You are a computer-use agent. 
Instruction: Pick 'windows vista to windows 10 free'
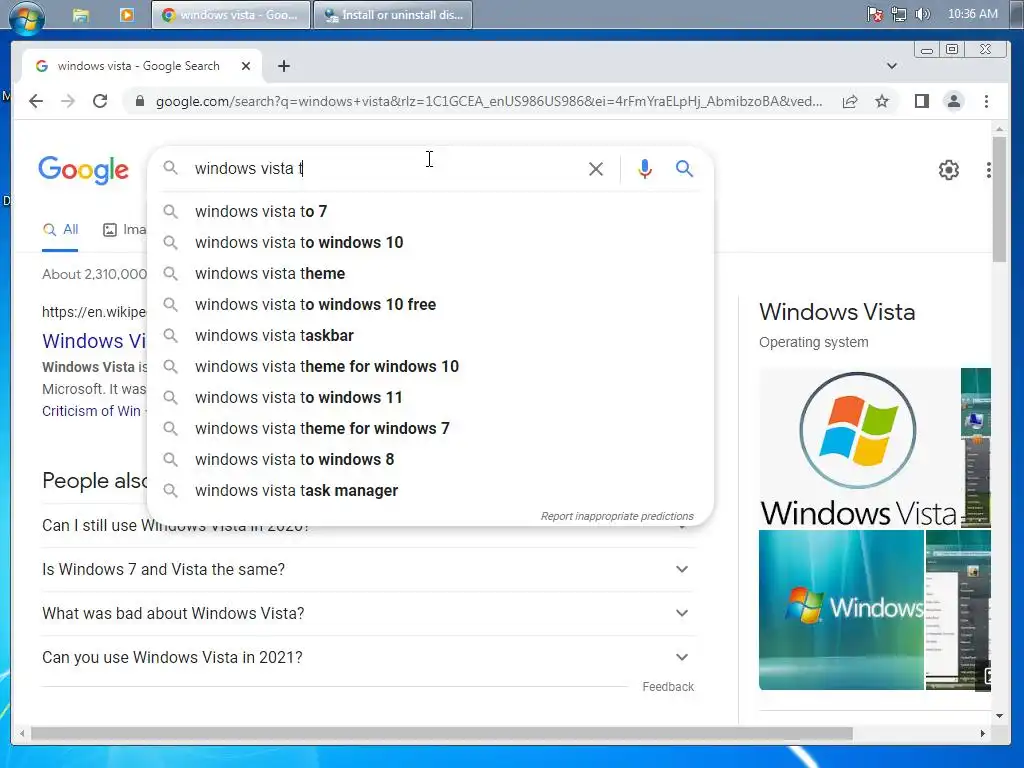point(431,304)
